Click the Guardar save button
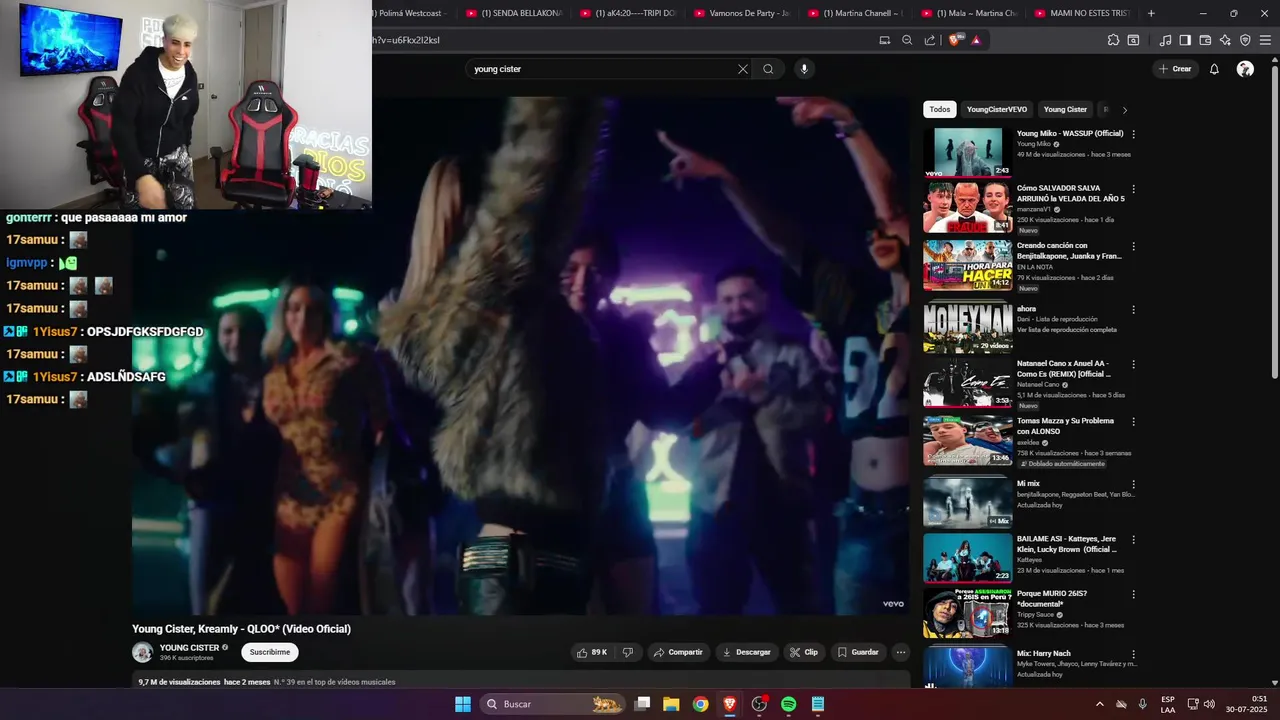This screenshot has height=720, width=1280. coord(858,652)
